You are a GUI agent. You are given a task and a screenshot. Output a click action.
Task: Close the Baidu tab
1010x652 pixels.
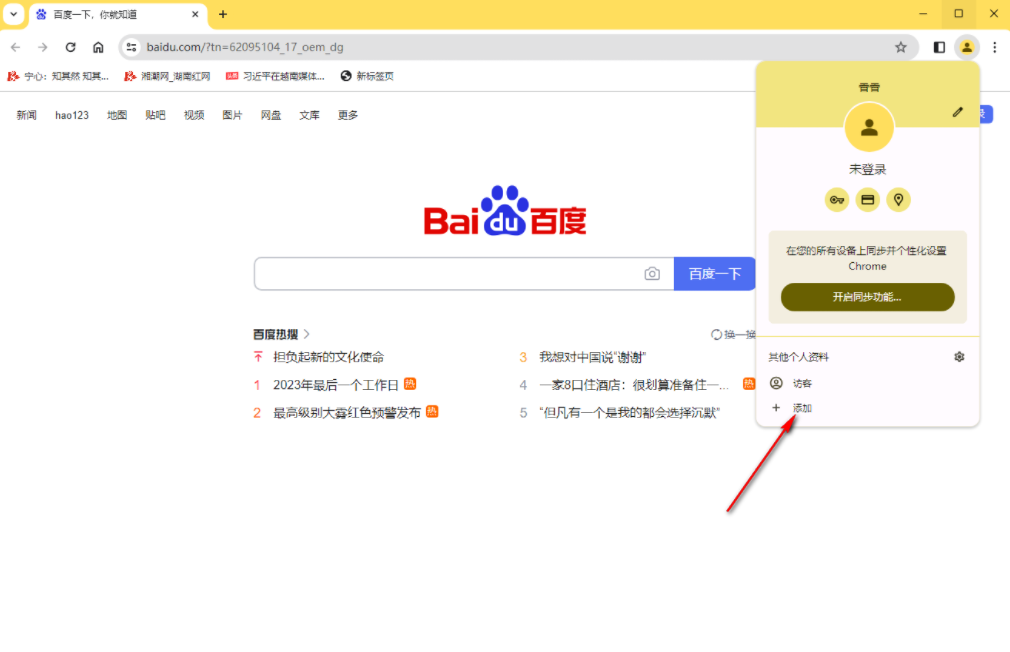195,14
